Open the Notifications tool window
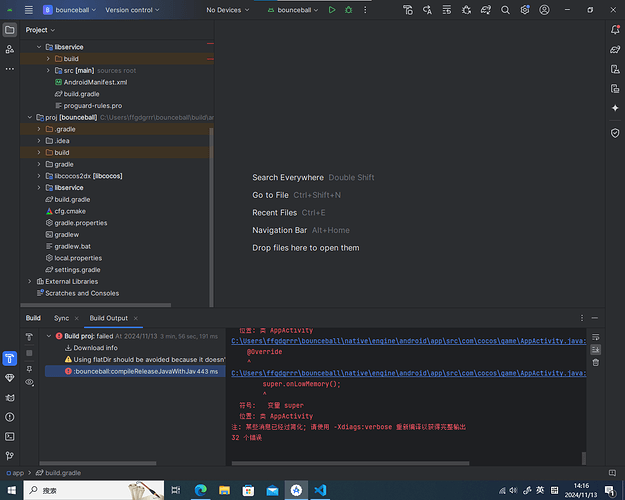The image size is (625, 500). (x=615, y=30)
